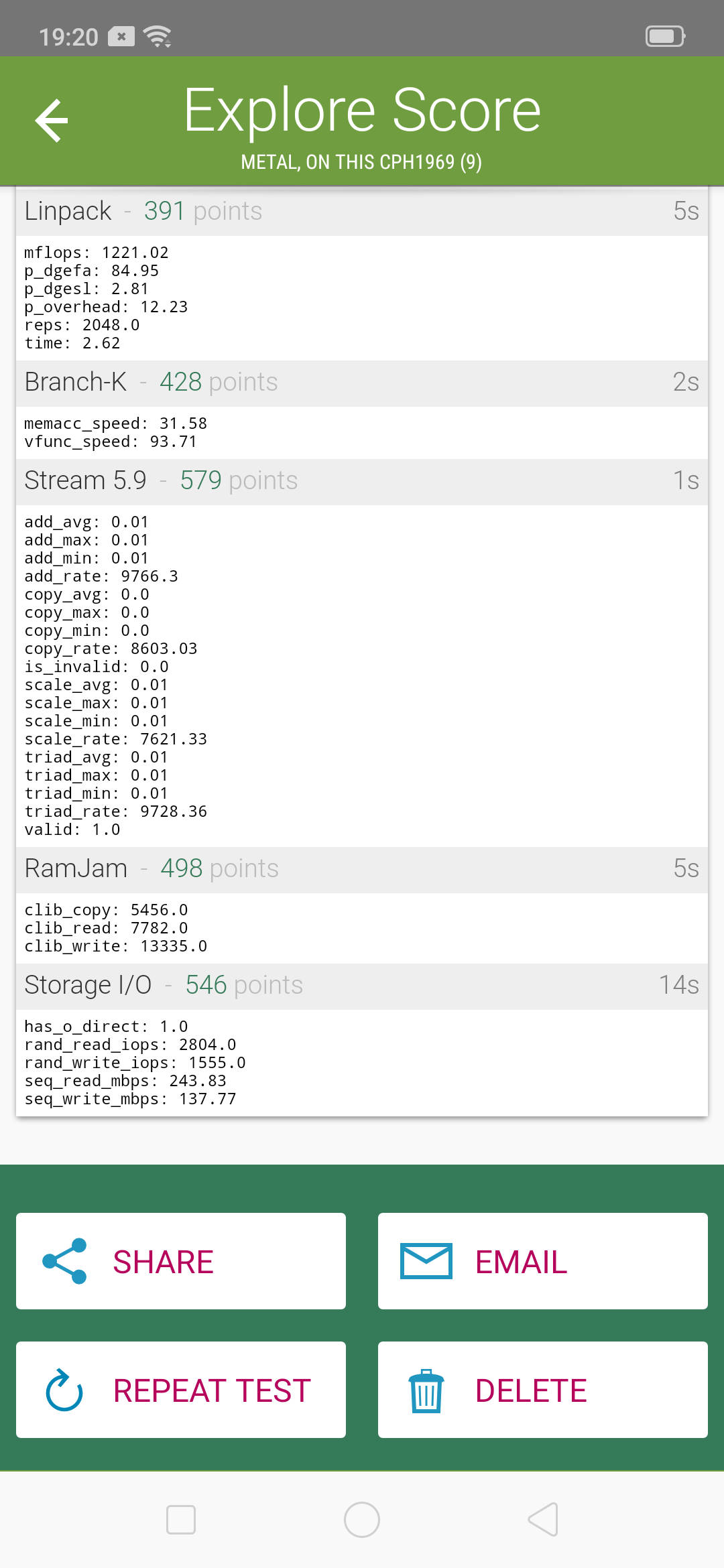Tap the email envelope icon
The width and height of the screenshot is (724, 1568).
point(426,1261)
